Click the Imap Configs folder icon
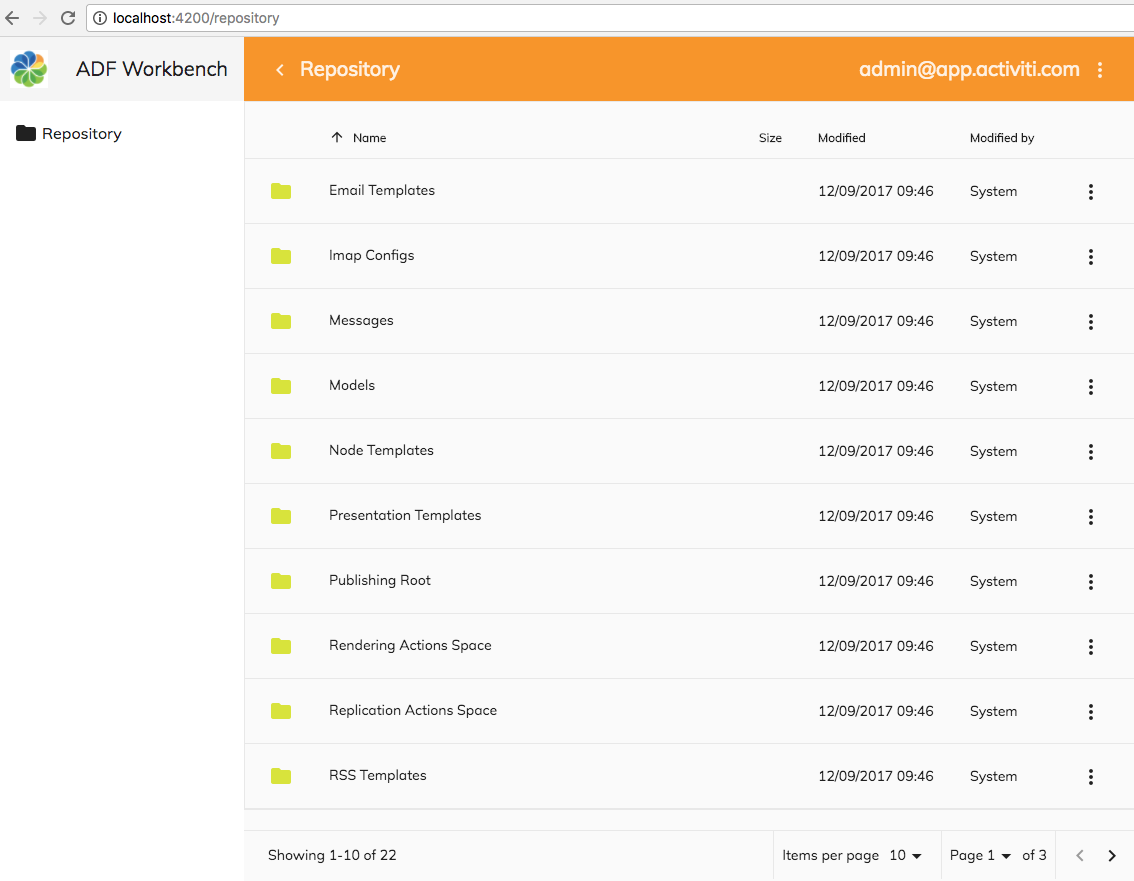Viewport: 1134px width, 881px height. [281, 256]
